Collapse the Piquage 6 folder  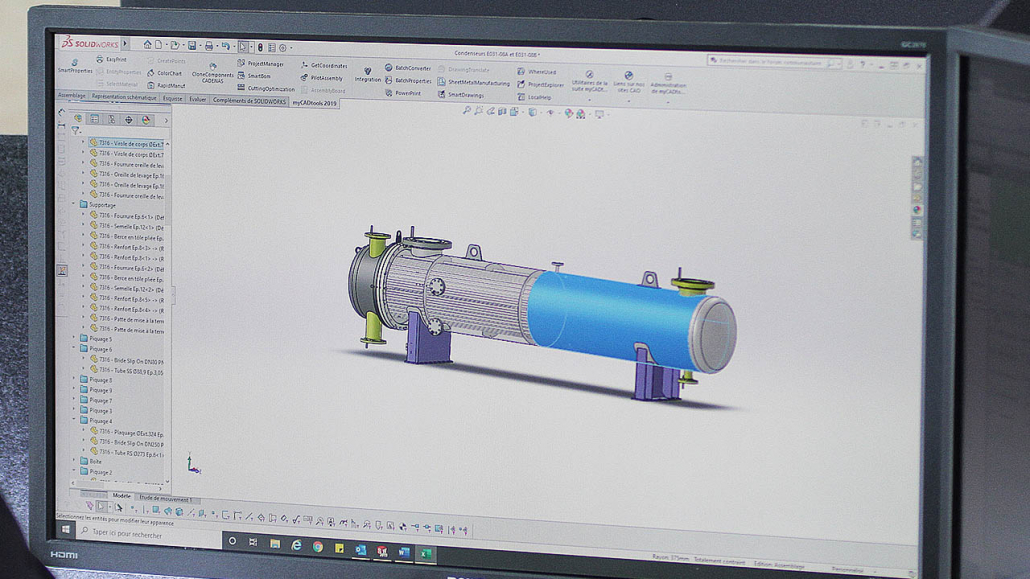pyautogui.click(x=74, y=348)
